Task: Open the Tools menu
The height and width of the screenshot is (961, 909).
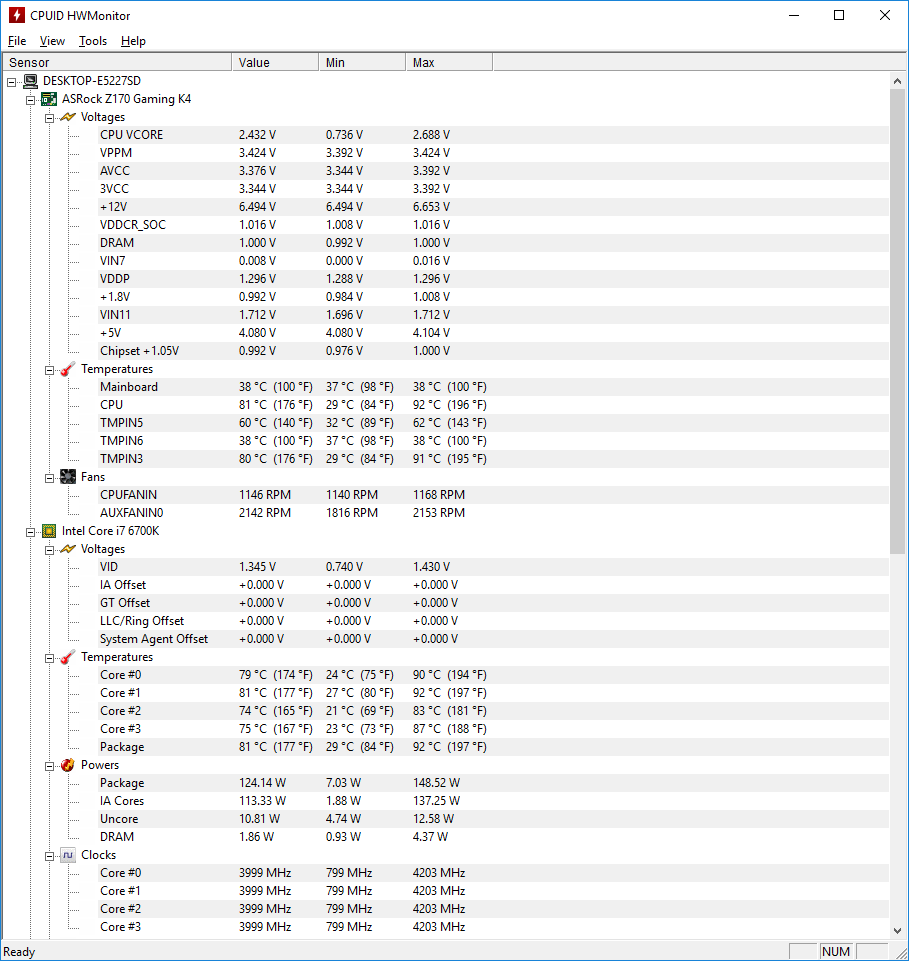Action: point(93,41)
